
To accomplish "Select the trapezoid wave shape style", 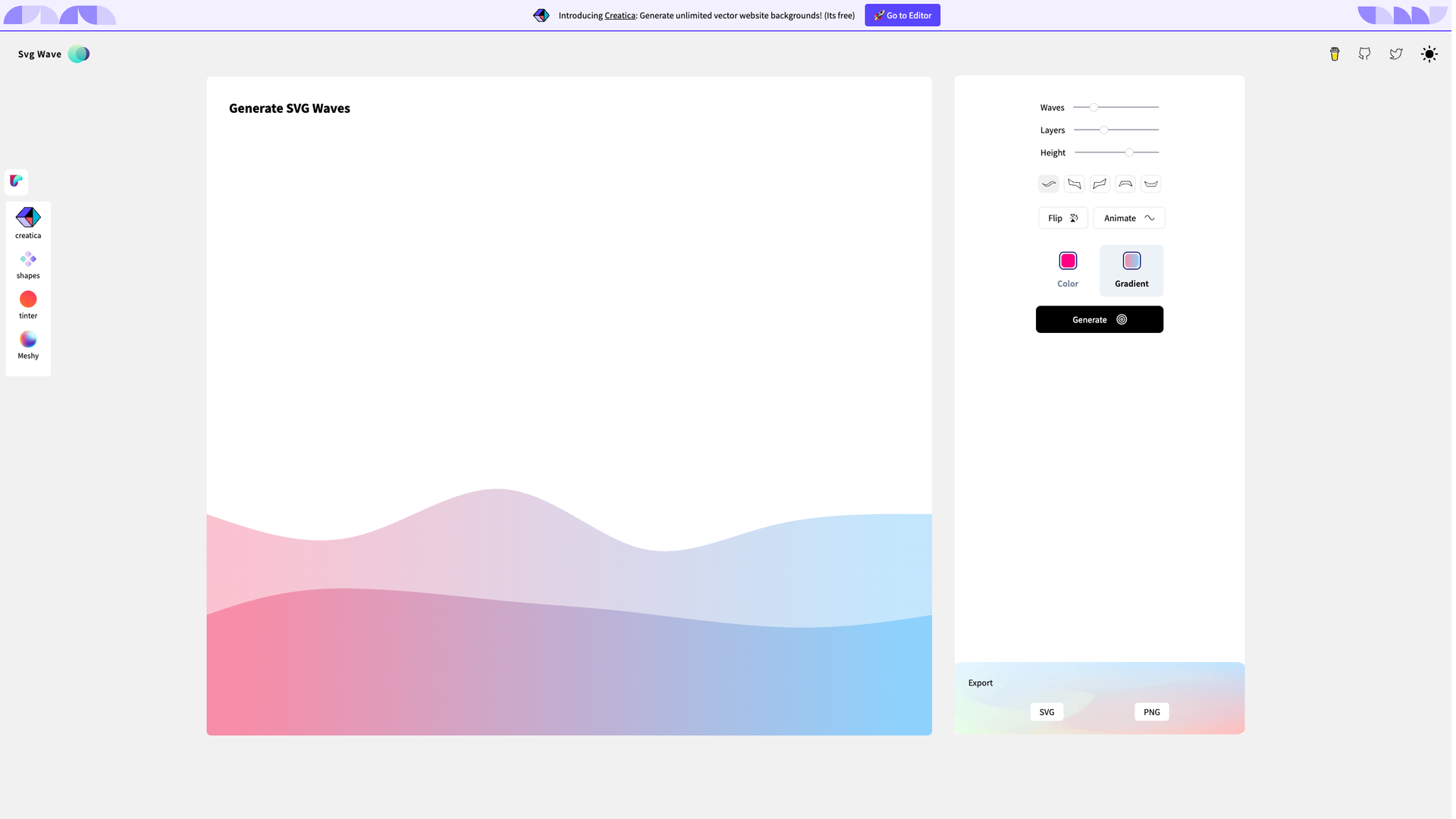I will 1125,184.
